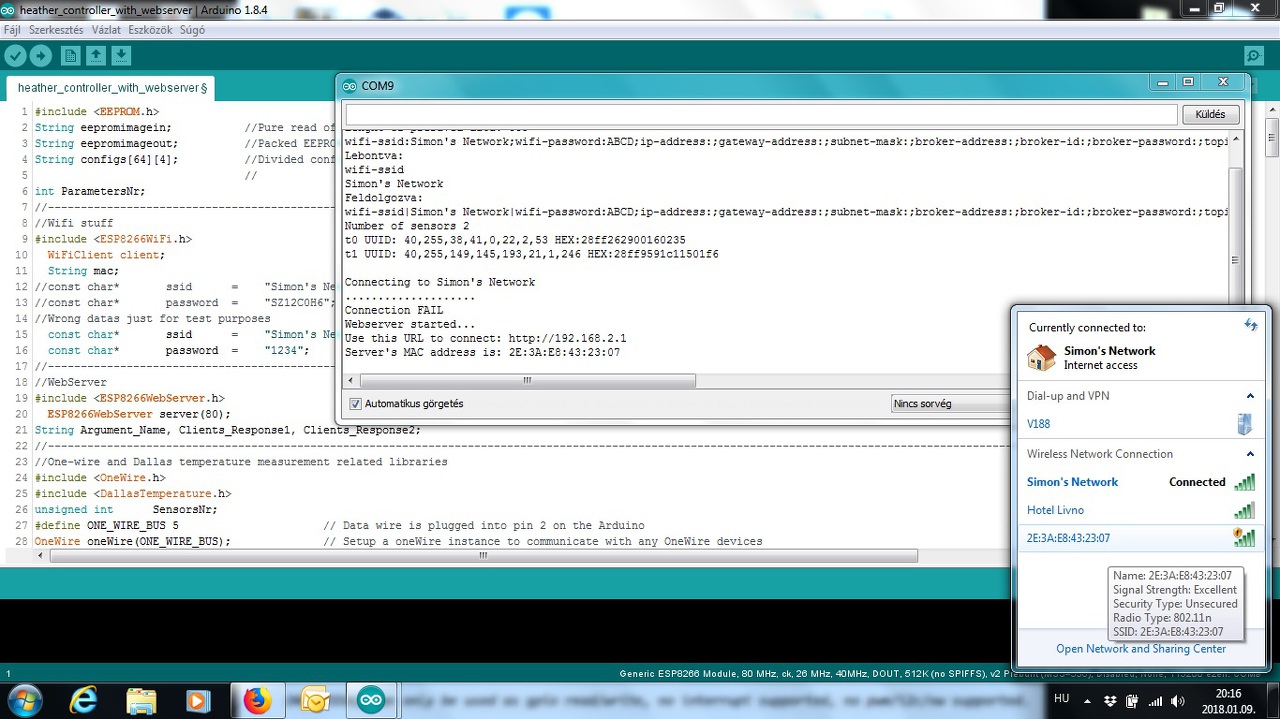This screenshot has height=719, width=1280.
Task: Open Windows Explorer folder on taskbar
Action: click(141, 701)
